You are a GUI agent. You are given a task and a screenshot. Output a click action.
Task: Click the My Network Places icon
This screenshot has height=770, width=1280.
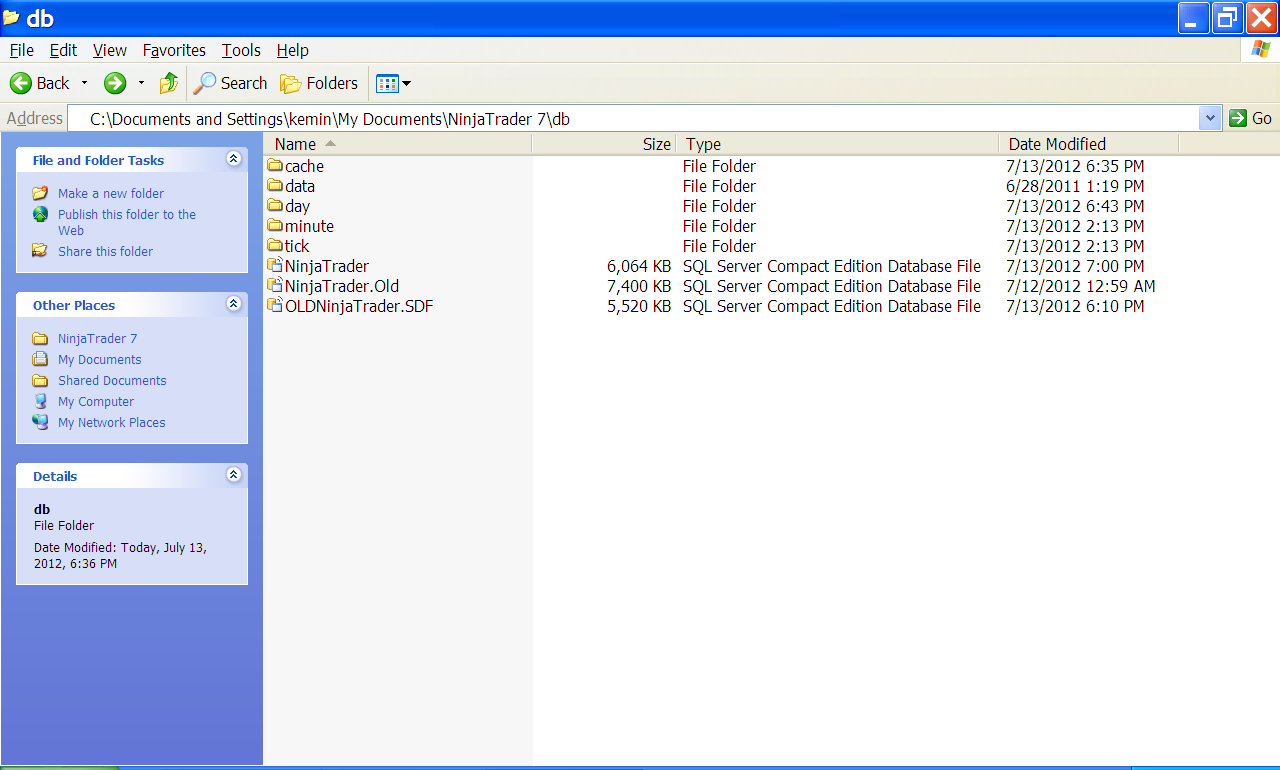point(40,422)
